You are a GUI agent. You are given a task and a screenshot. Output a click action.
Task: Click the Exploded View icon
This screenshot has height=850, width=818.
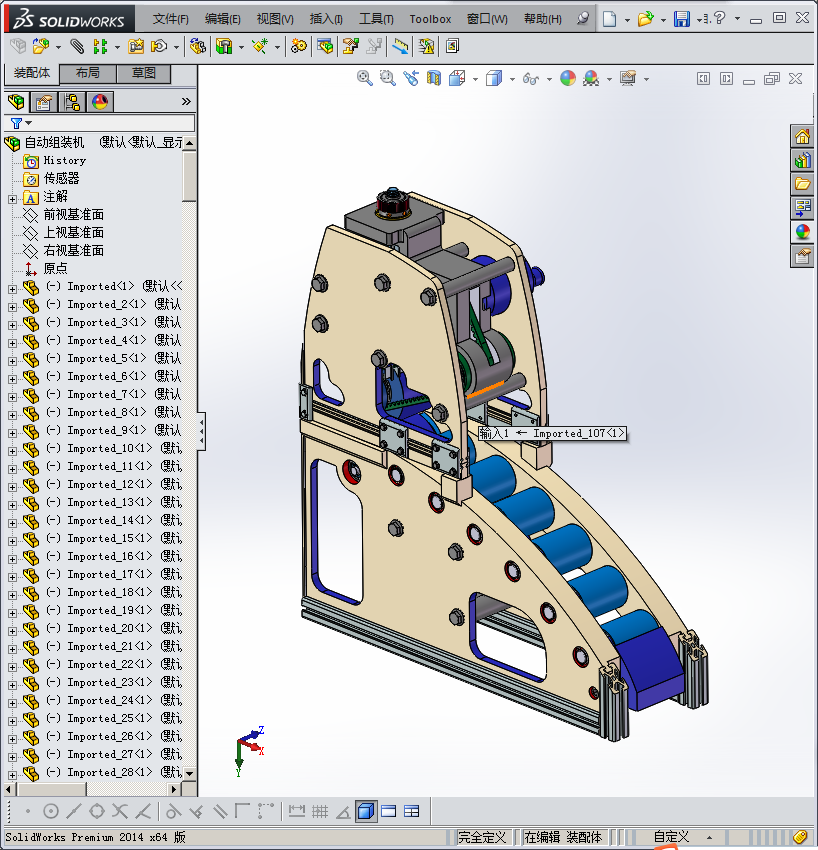351,47
